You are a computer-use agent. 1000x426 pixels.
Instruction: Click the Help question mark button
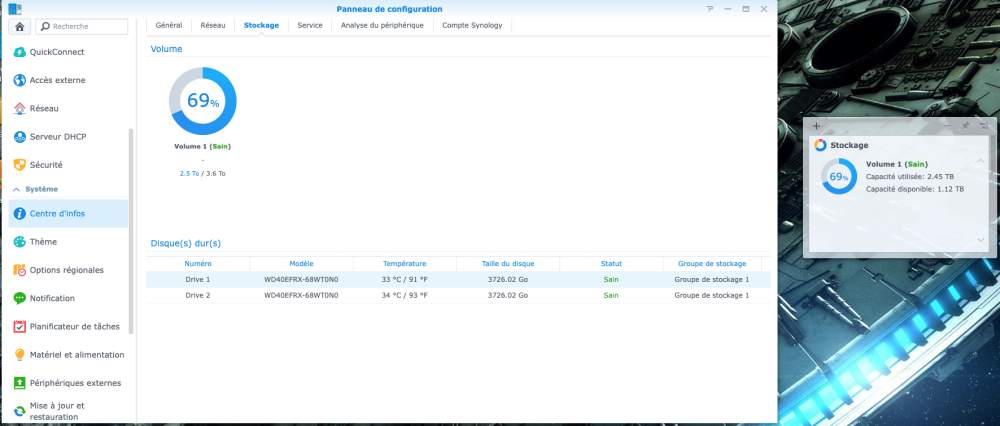click(710, 8)
